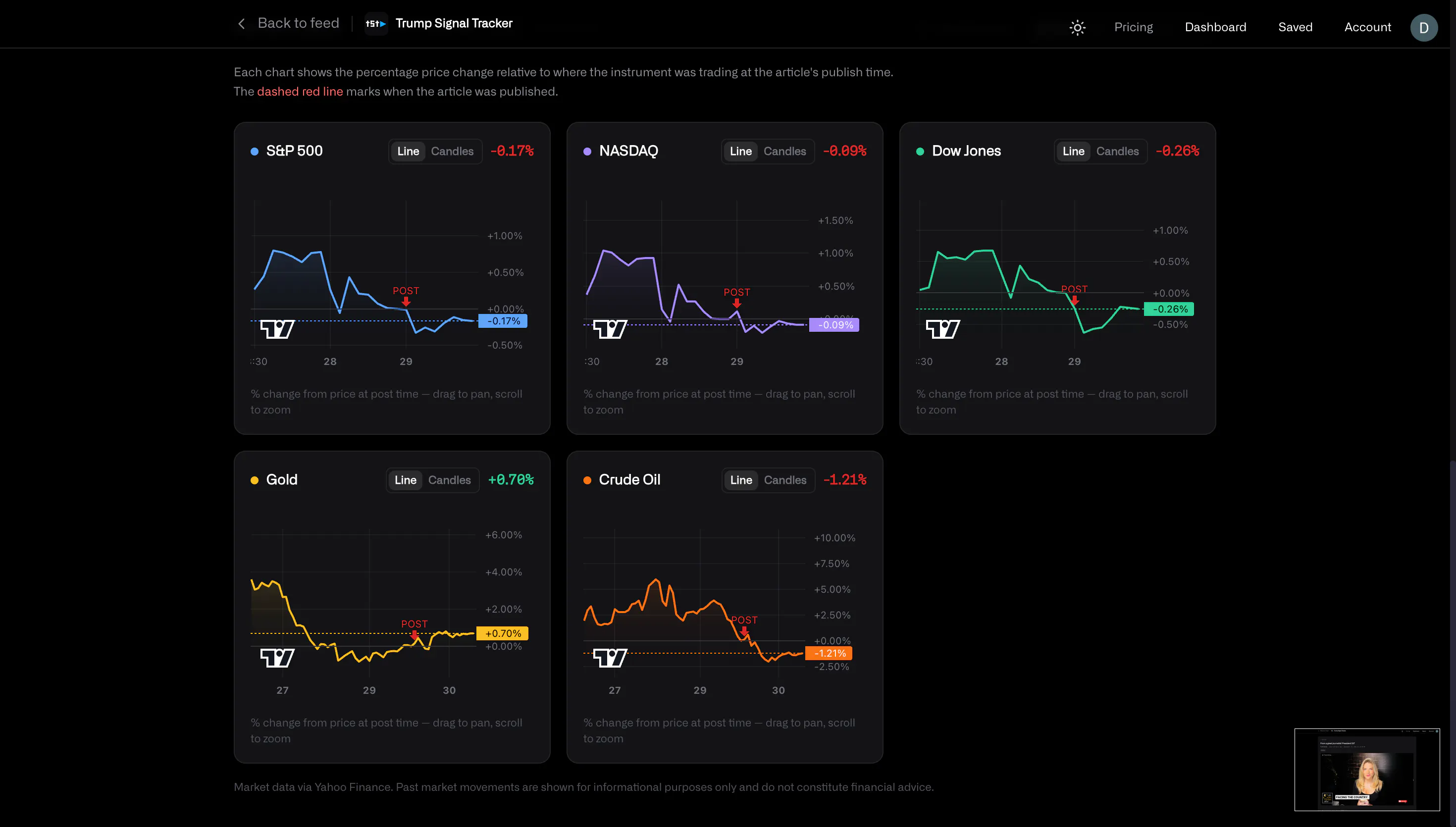This screenshot has height=827, width=1456.
Task: Open the Account page
Action: coord(1367,27)
